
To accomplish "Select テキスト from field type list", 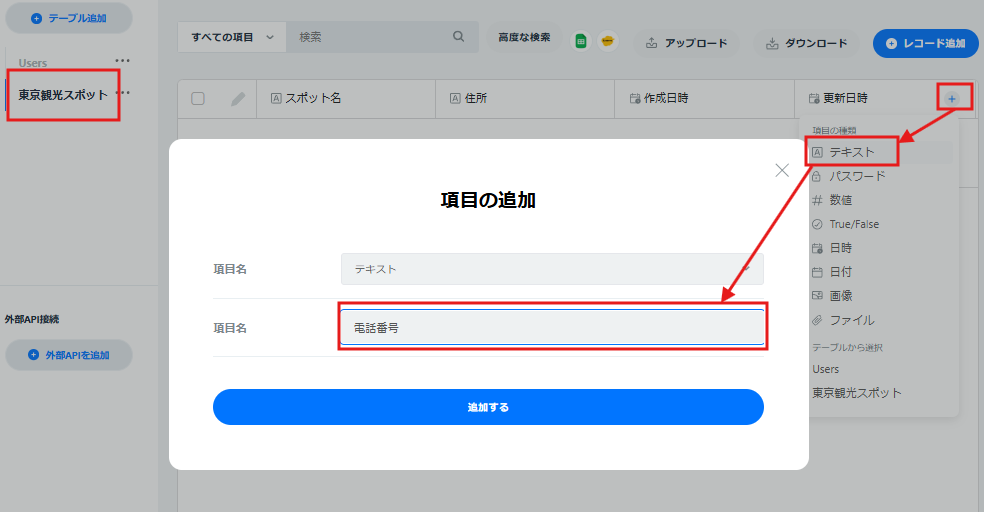I will pyautogui.click(x=851, y=152).
